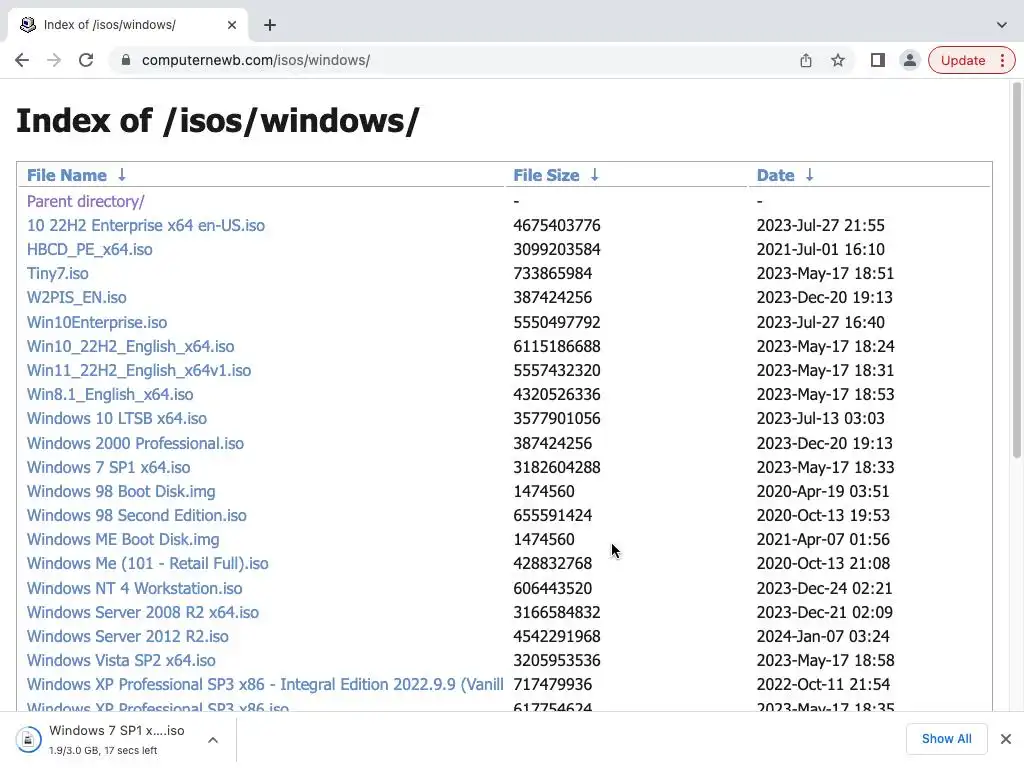Go forward with the forward arrow

pyautogui.click(x=54, y=60)
